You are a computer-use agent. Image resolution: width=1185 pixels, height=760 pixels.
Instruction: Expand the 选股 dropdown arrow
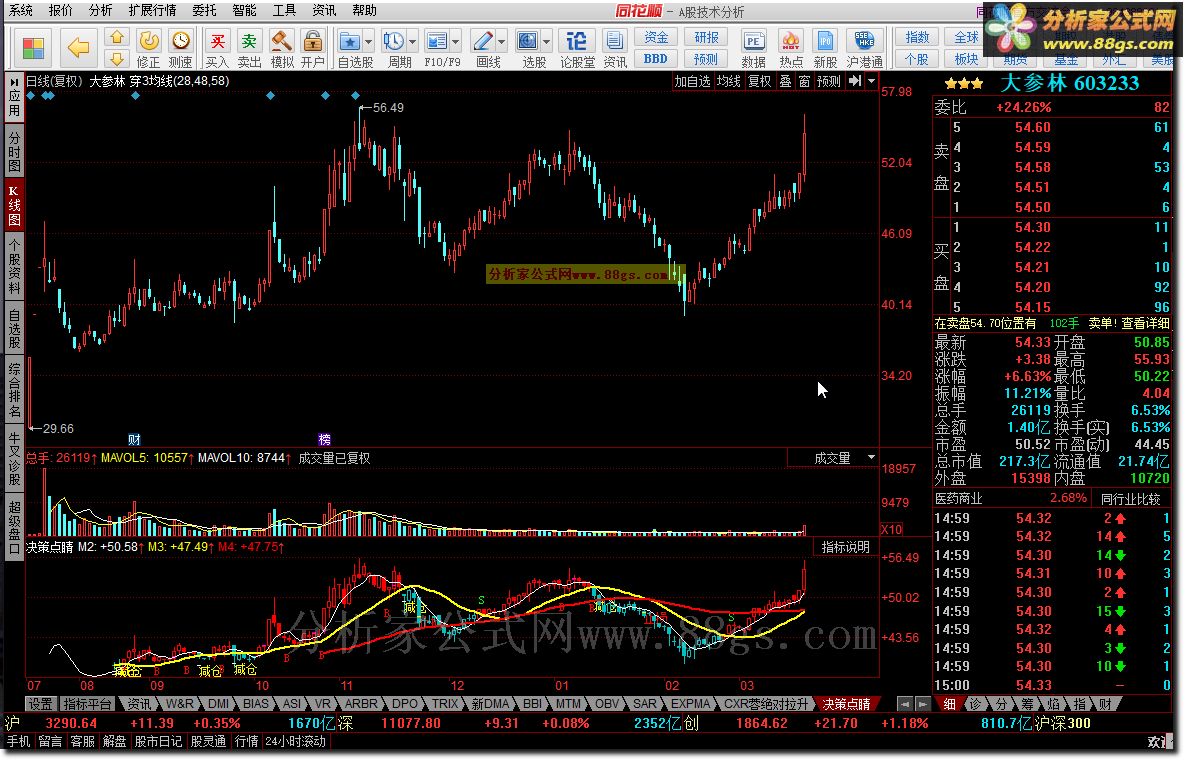pyautogui.click(x=546, y=42)
